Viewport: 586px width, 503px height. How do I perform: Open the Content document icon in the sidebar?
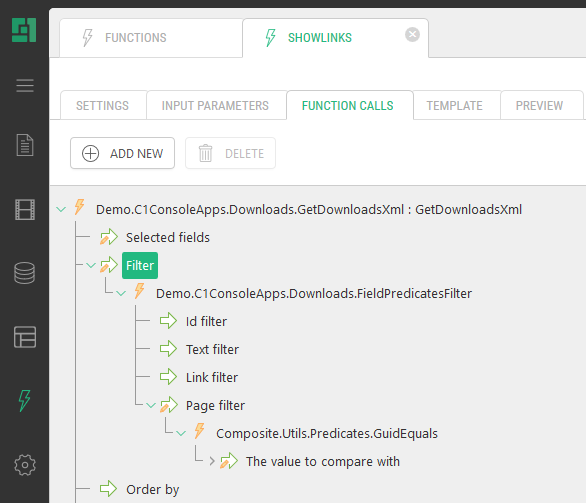25,145
